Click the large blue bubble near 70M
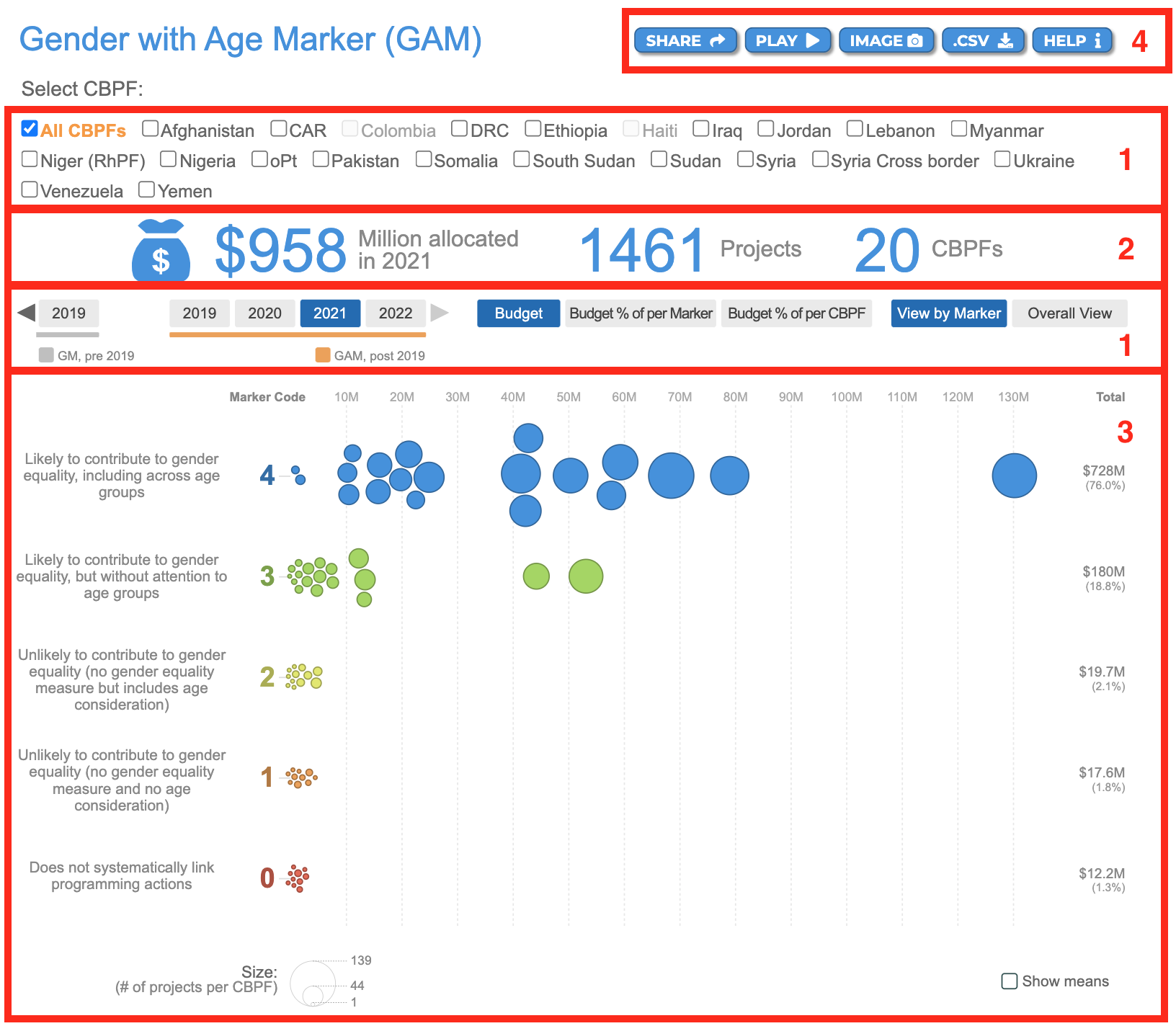 (x=671, y=476)
